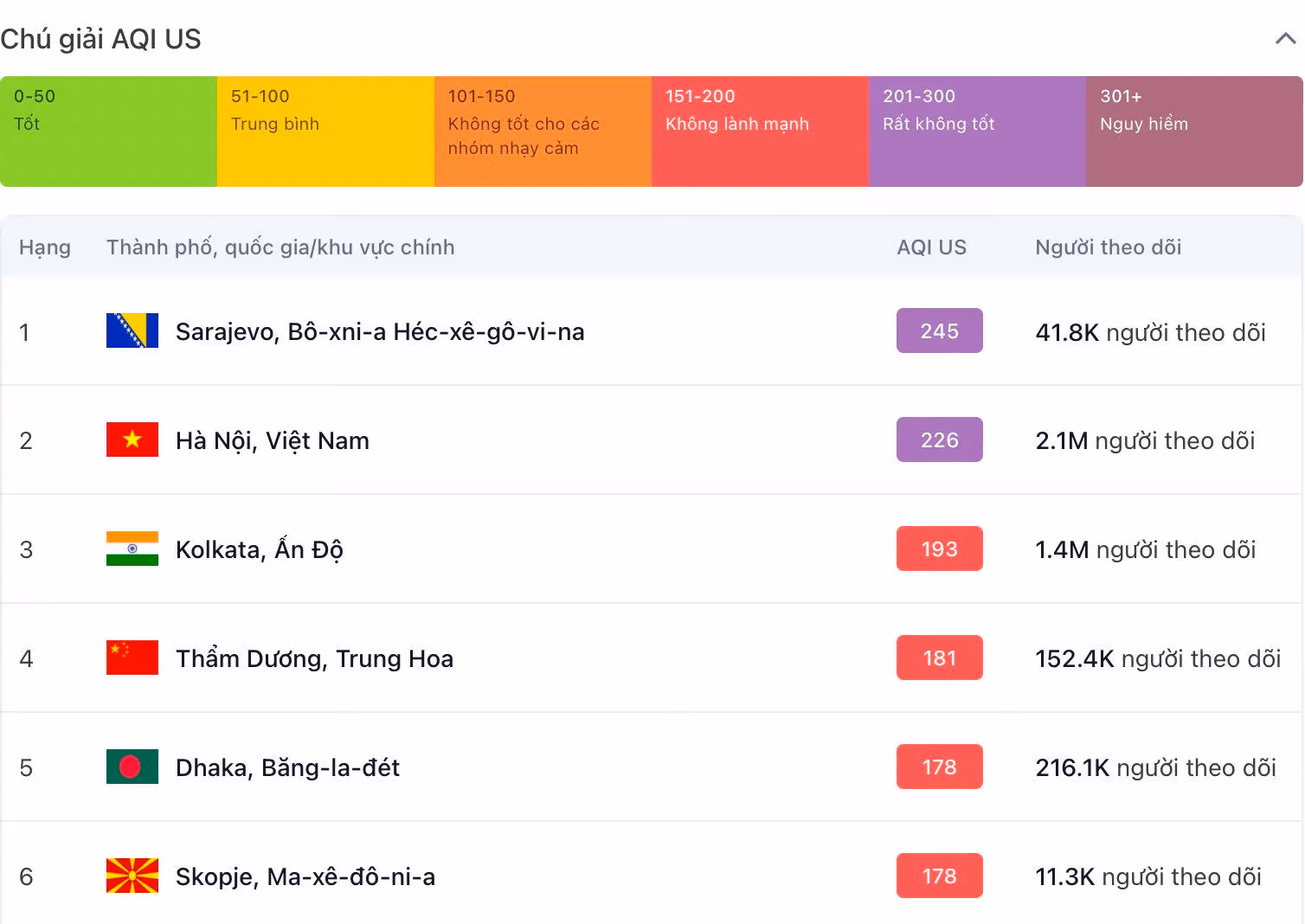1305x924 pixels.
Task: Click the 226 AQI badge for Hà Nội
Action: [x=939, y=440]
